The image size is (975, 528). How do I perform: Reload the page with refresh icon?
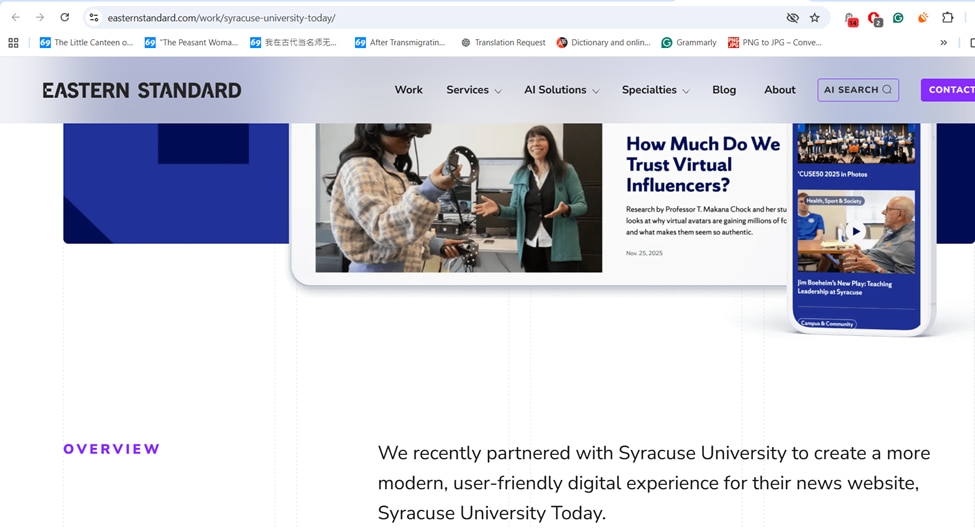pos(64,17)
